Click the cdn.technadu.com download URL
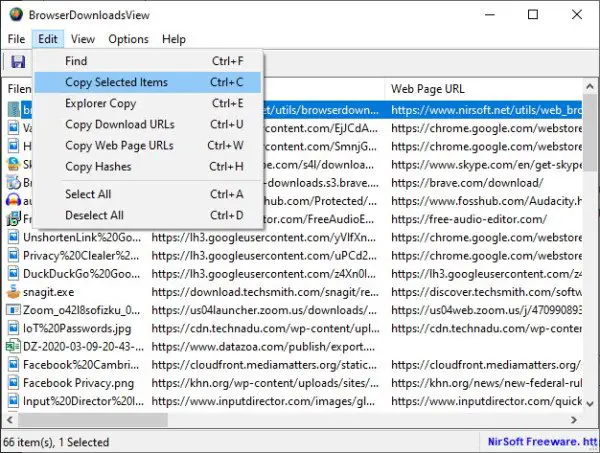This screenshot has height=453, width=600. [x=265, y=328]
